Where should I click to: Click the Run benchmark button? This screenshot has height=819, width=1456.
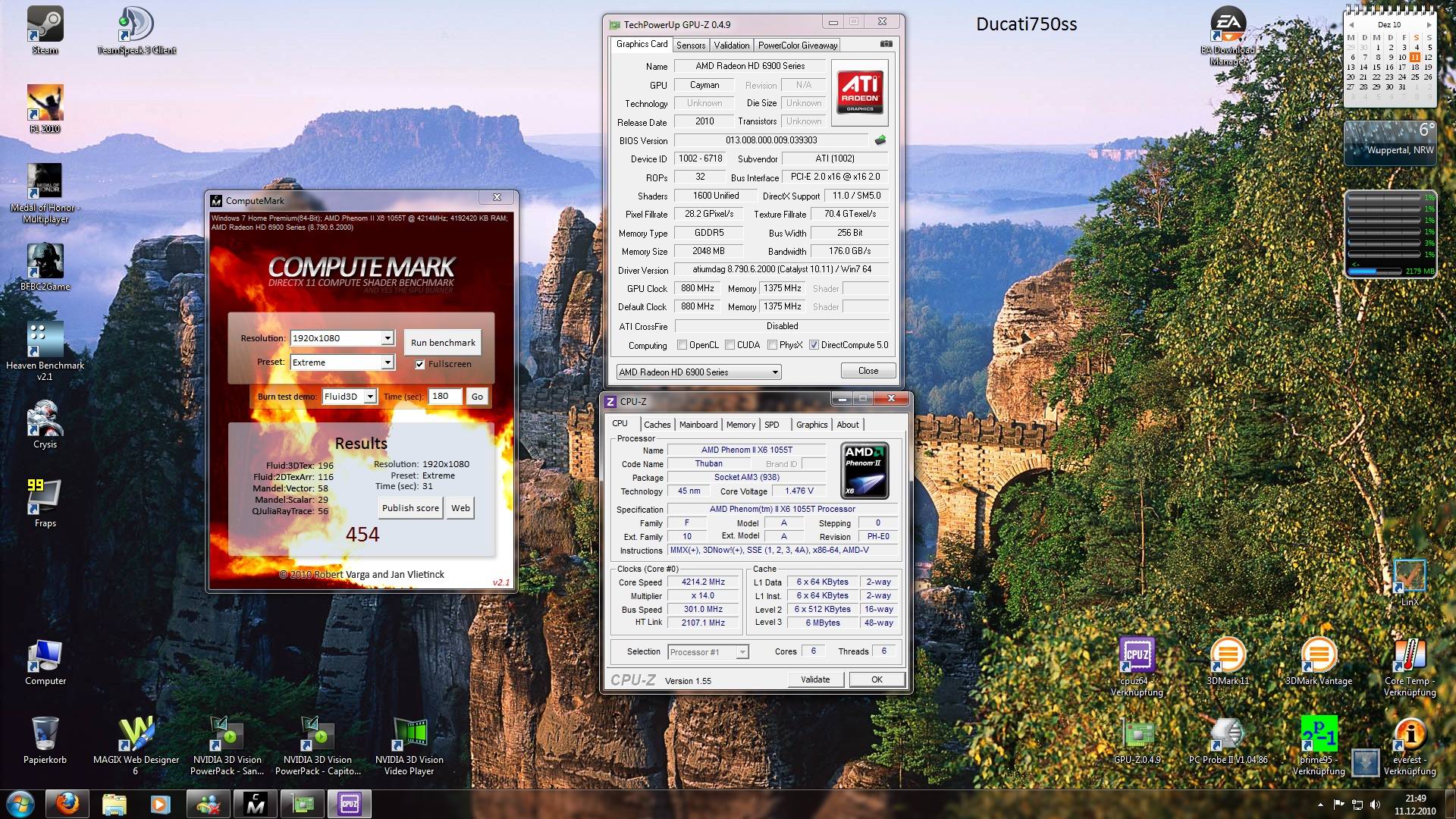443,343
